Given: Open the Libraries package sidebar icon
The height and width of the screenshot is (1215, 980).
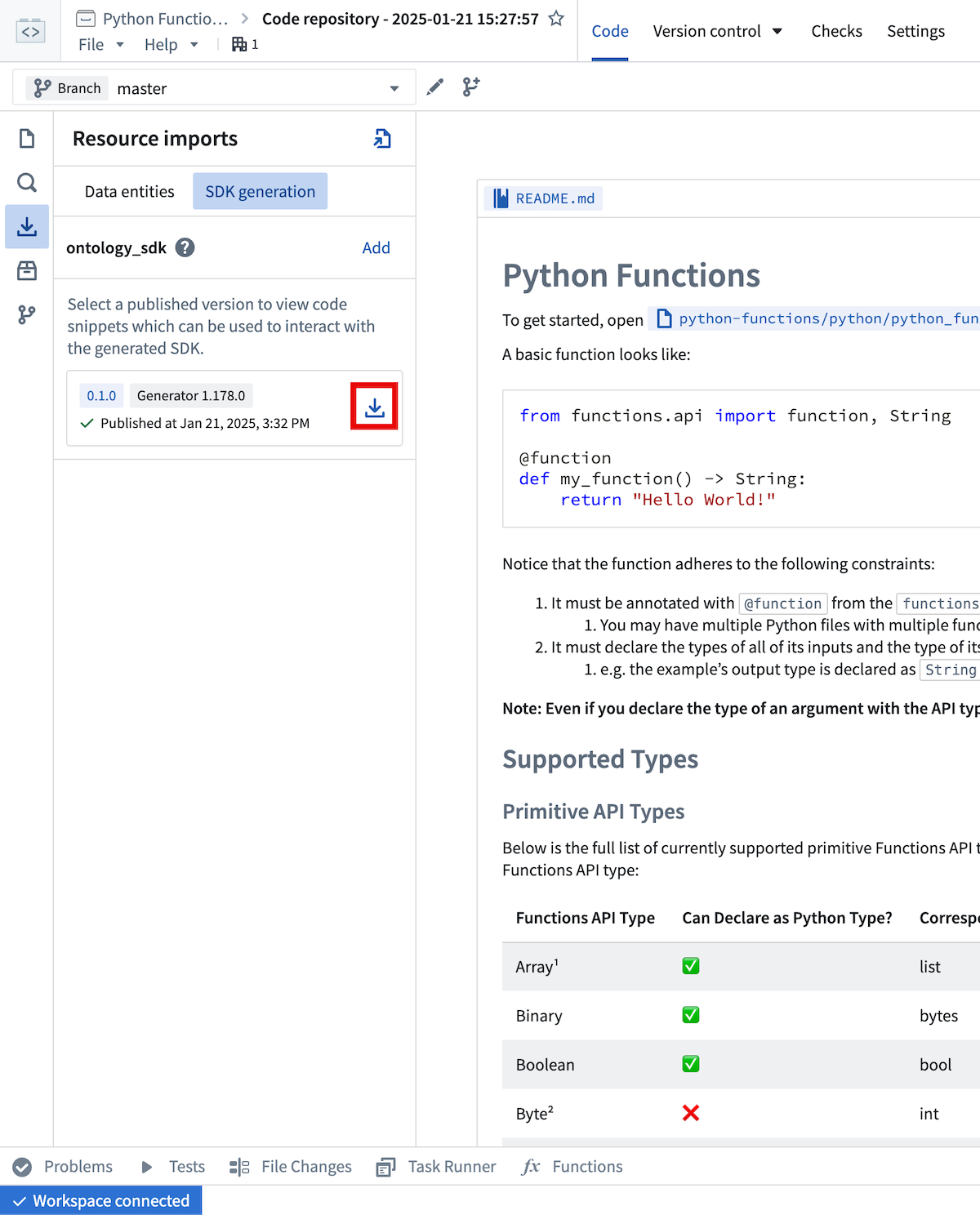Looking at the screenshot, I should [27, 270].
